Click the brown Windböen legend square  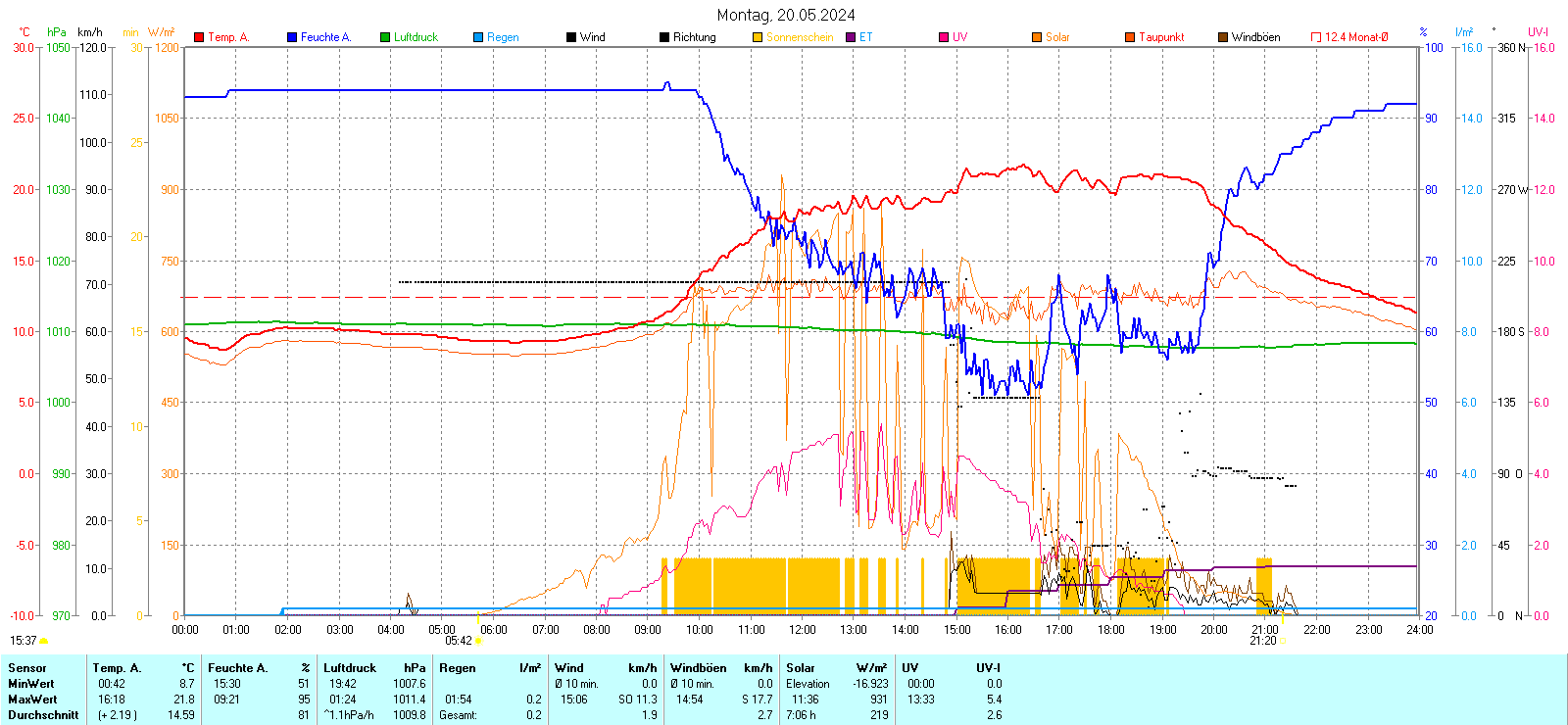[x=1223, y=37]
